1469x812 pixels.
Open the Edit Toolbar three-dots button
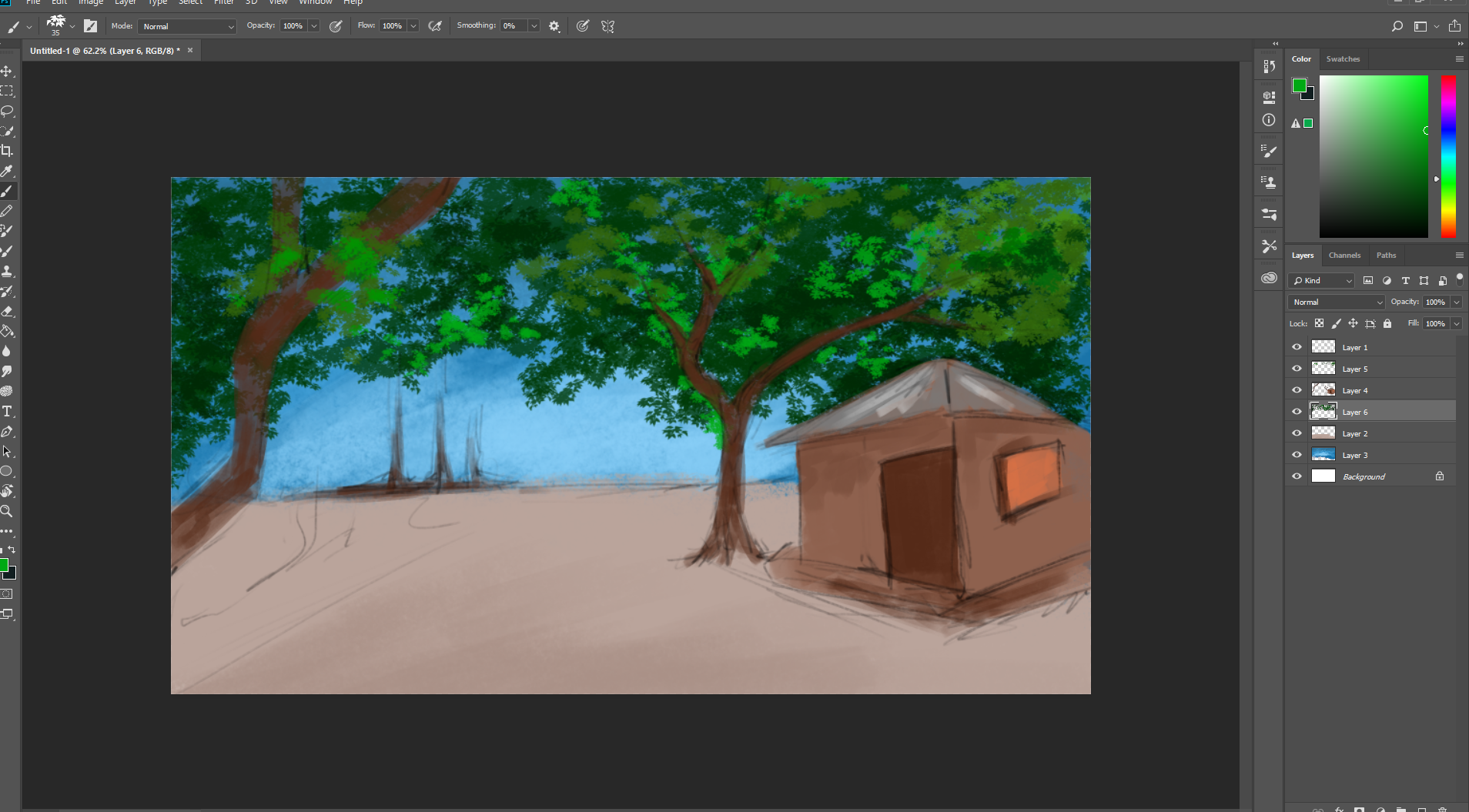pos(7,531)
